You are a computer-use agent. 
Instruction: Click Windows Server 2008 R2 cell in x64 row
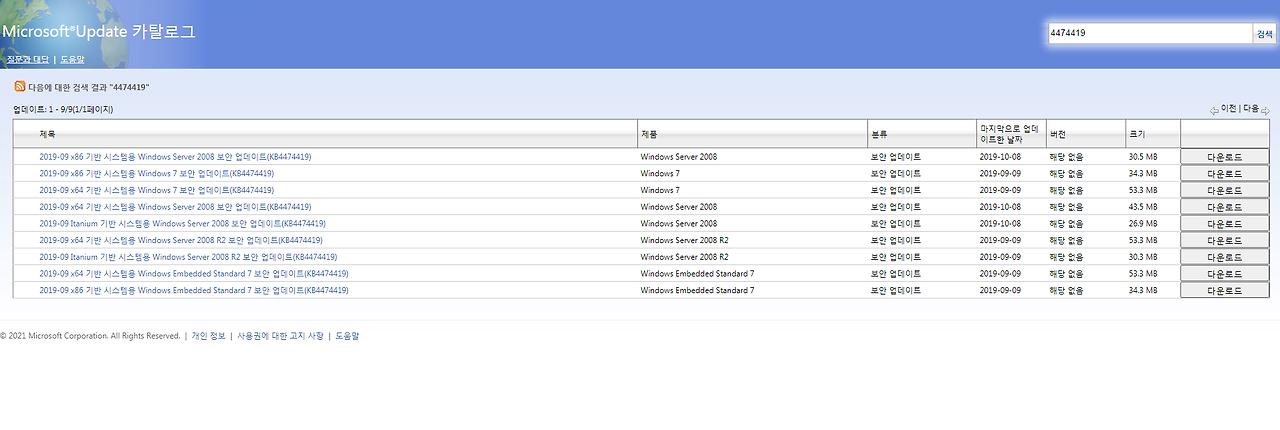tap(684, 240)
